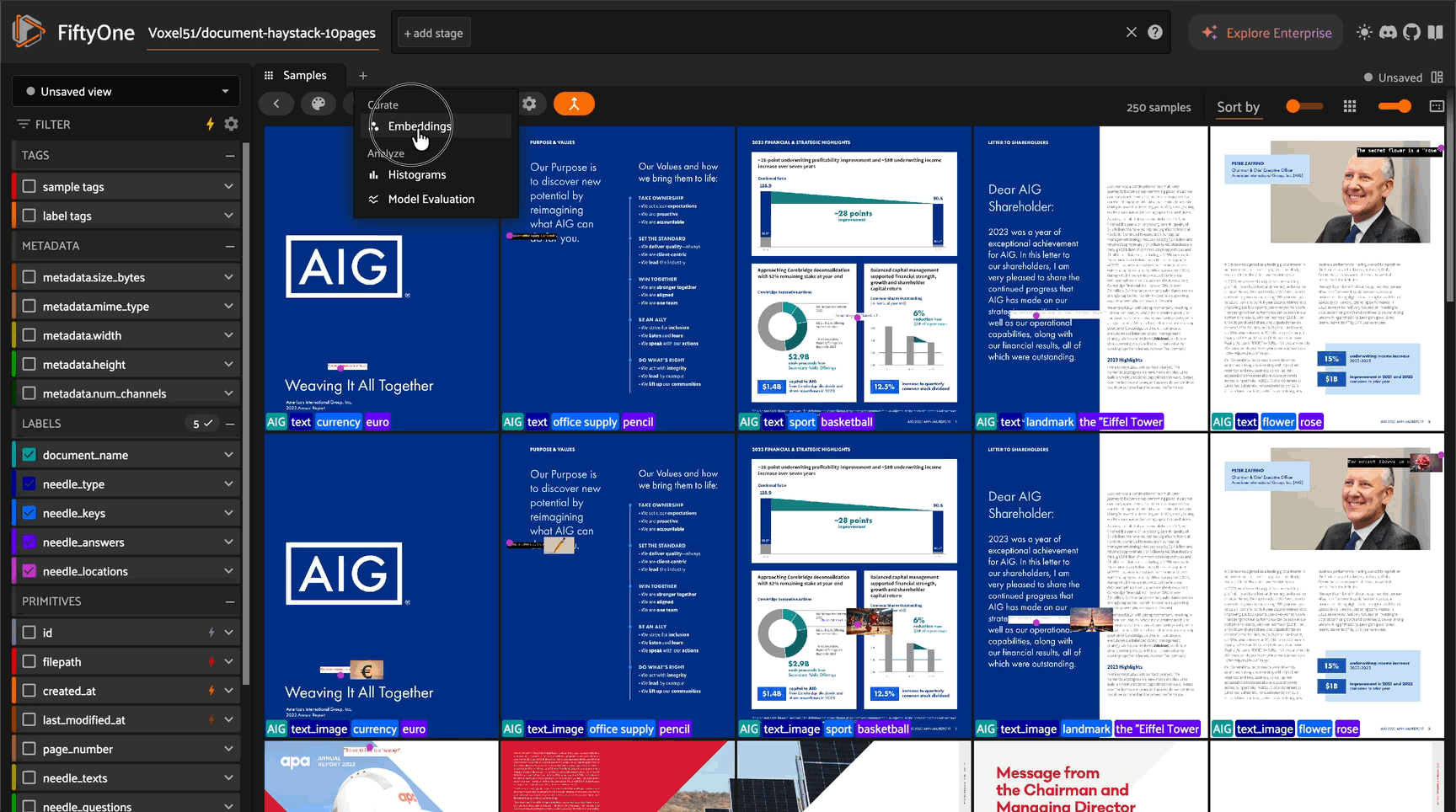The image size is (1456, 812).
Task: Toggle light mode with the sun icon
Action: pos(1364,32)
